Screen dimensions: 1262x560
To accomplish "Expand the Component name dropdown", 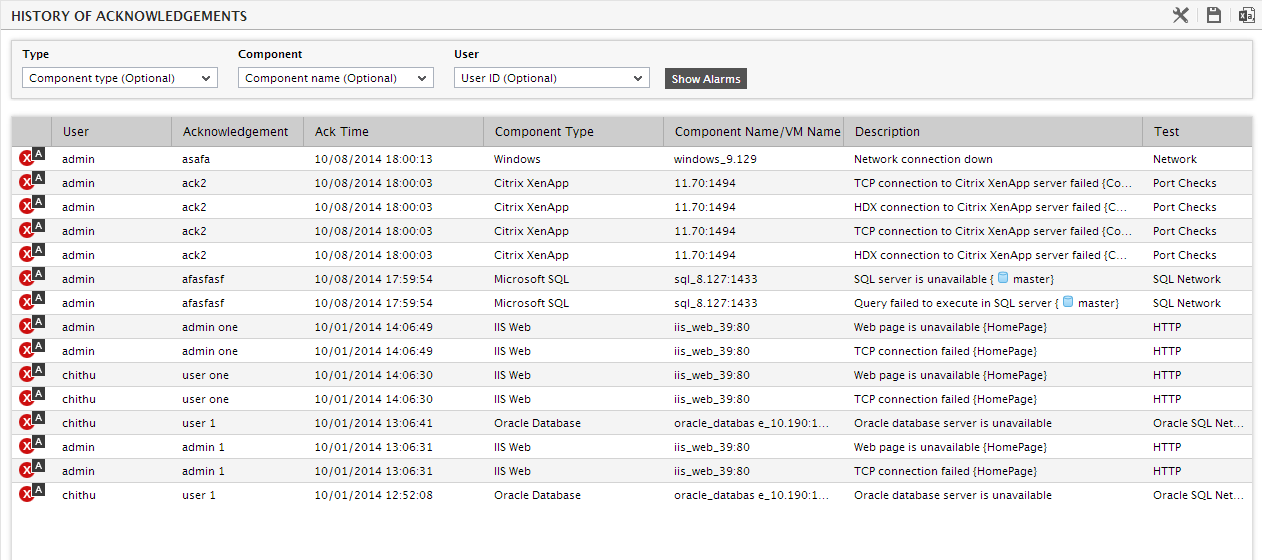I will pos(336,78).
